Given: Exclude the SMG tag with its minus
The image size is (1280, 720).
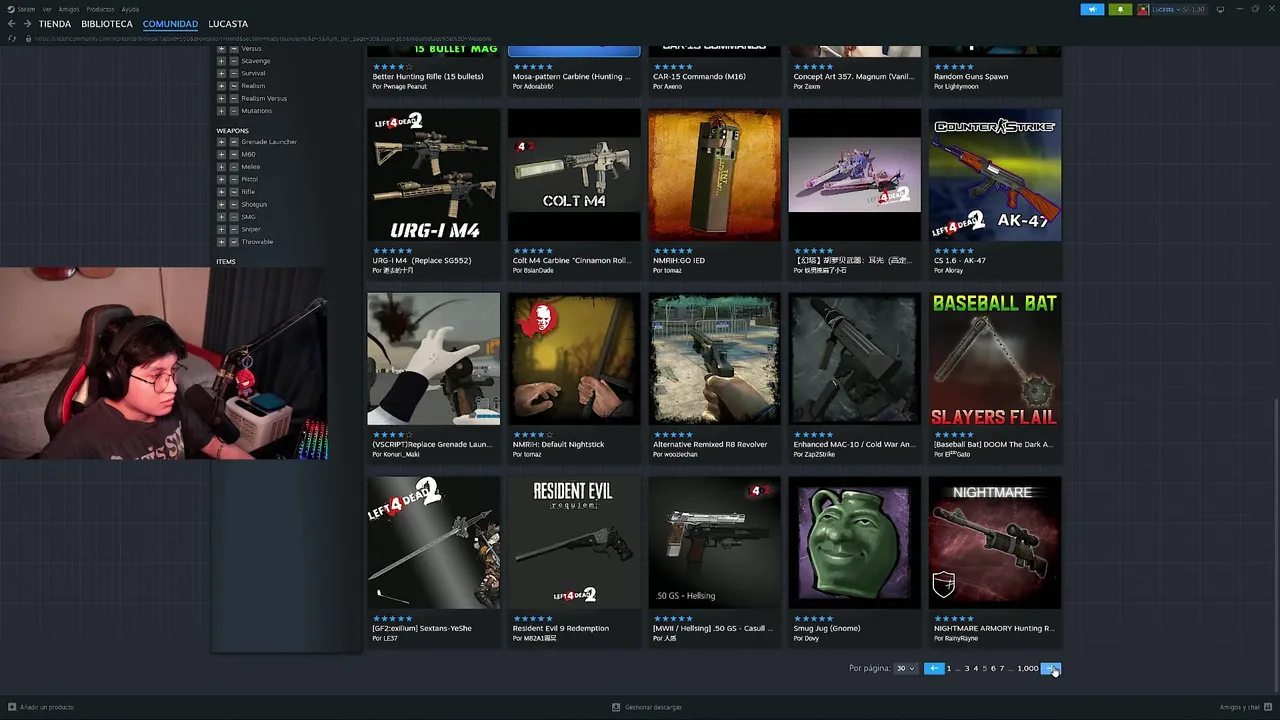Looking at the screenshot, I should 233,217.
